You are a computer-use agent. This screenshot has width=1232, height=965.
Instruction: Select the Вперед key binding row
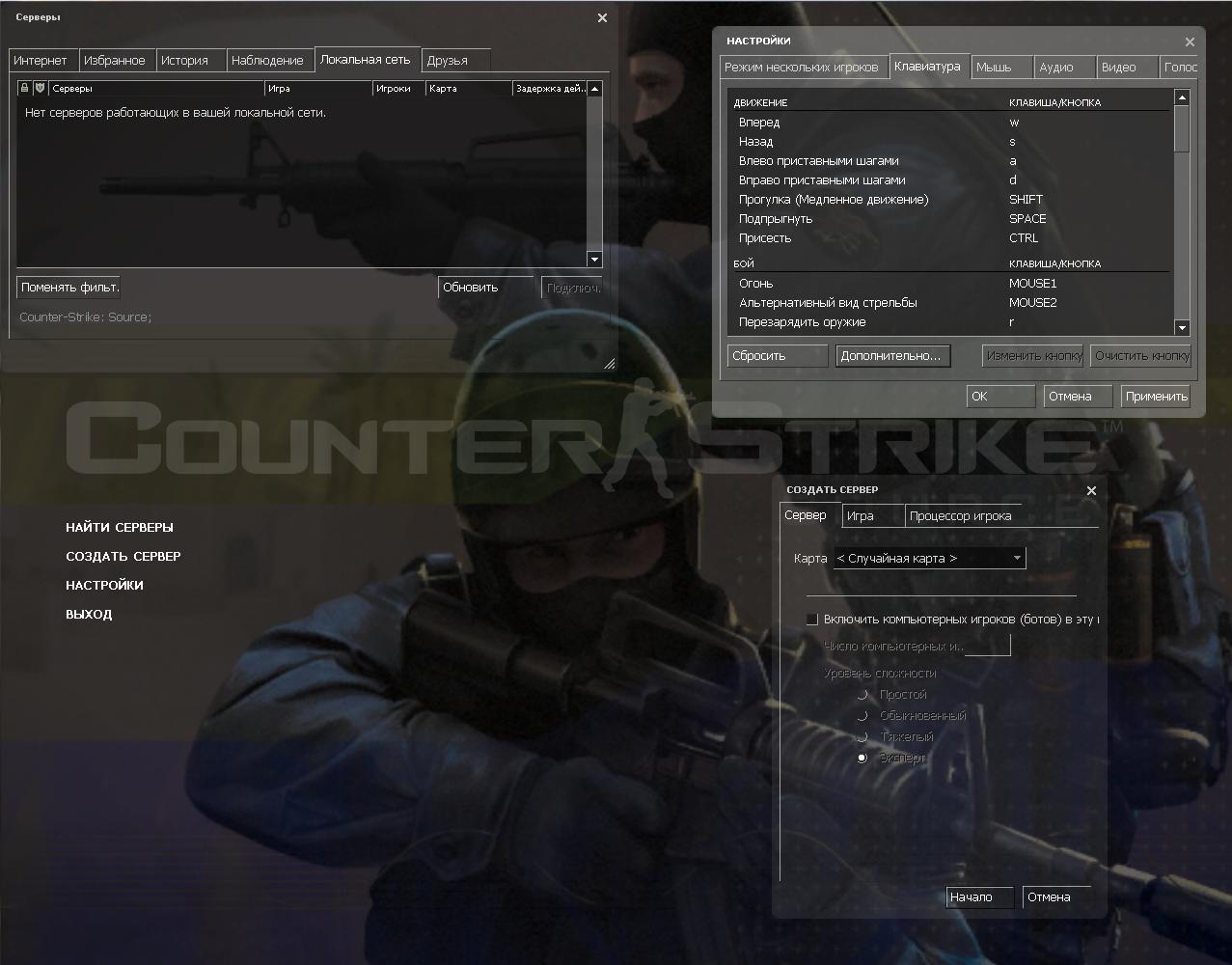coord(950,123)
